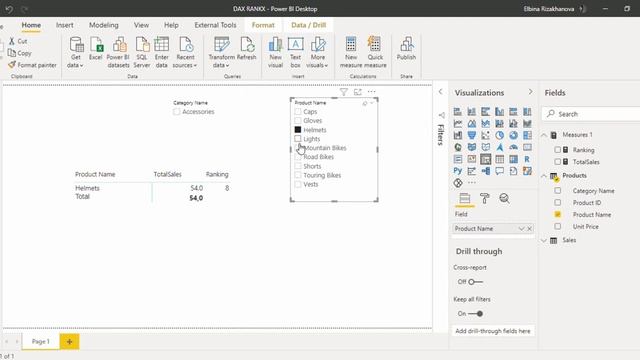Create a New measure
The width and height of the screenshot is (640, 360).
351,52
